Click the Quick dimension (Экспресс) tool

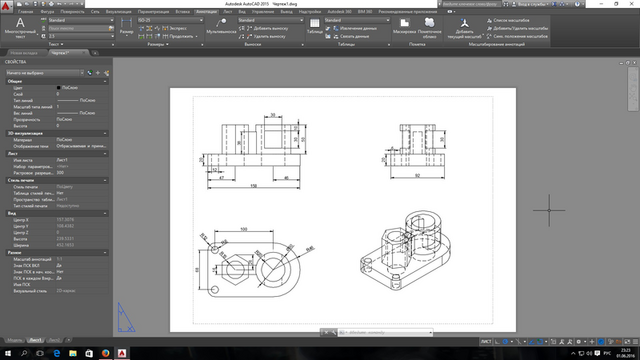coord(175,28)
